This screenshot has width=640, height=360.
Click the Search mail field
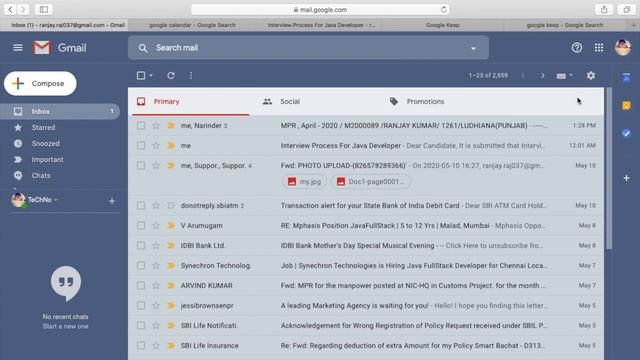pyautogui.click(x=309, y=48)
